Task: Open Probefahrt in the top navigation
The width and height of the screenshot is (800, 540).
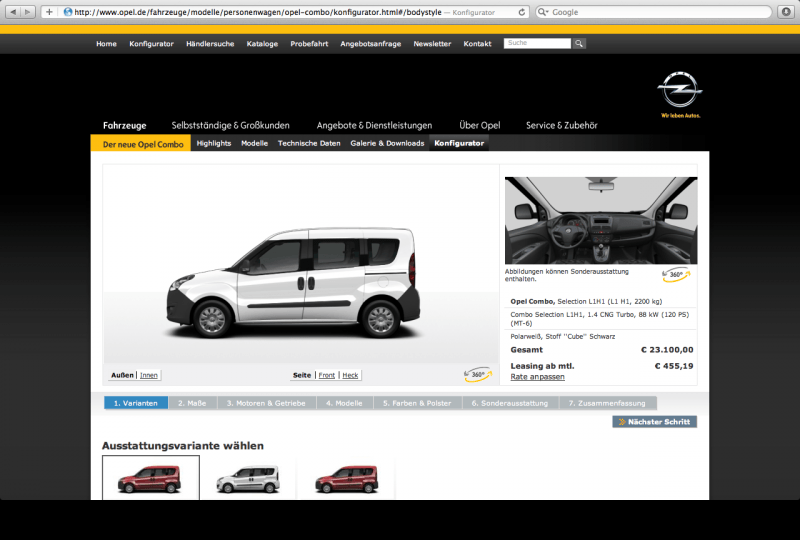Action: pos(309,44)
